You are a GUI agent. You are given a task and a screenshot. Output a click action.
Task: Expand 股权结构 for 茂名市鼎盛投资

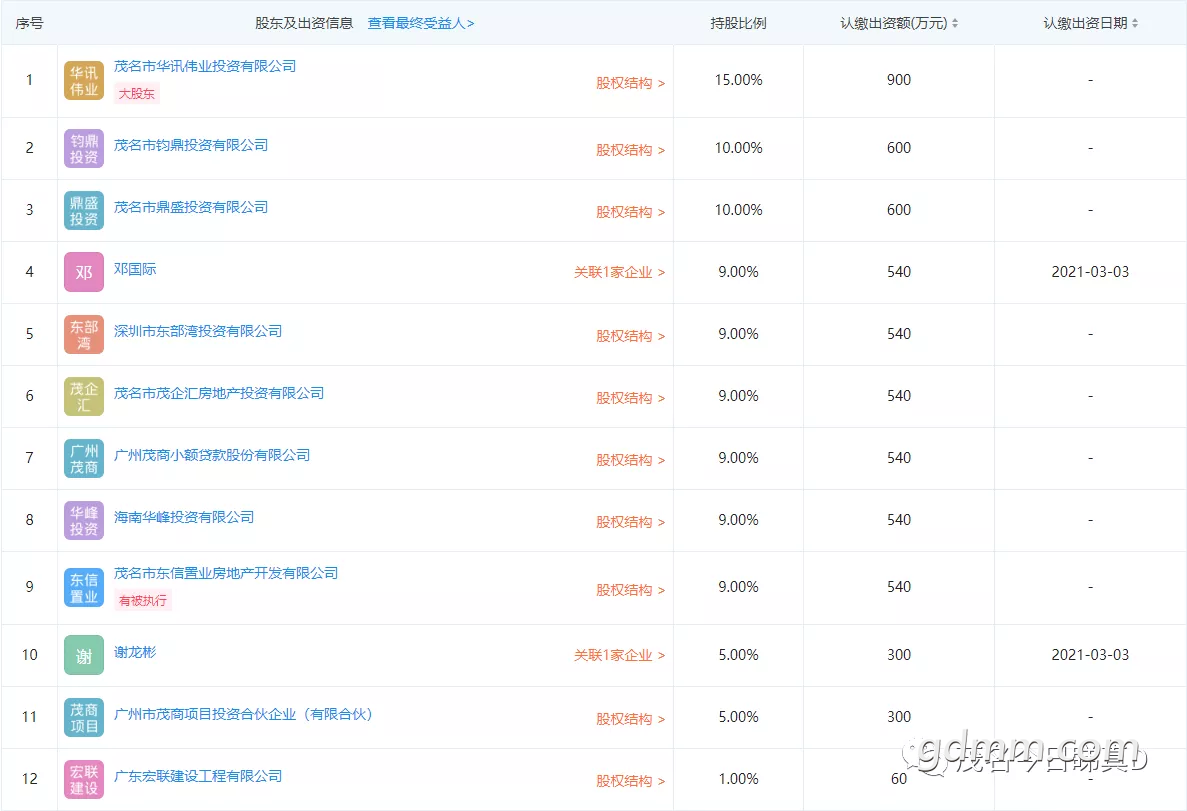(630, 212)
